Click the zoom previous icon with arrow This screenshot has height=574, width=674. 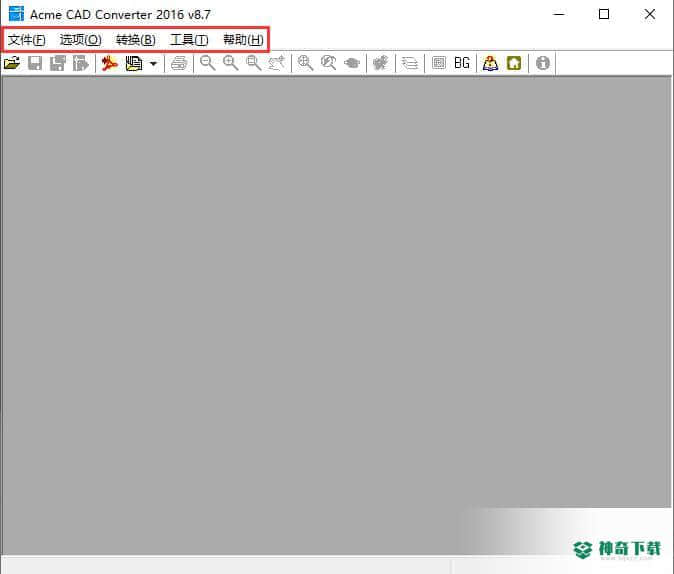[276, 63]
